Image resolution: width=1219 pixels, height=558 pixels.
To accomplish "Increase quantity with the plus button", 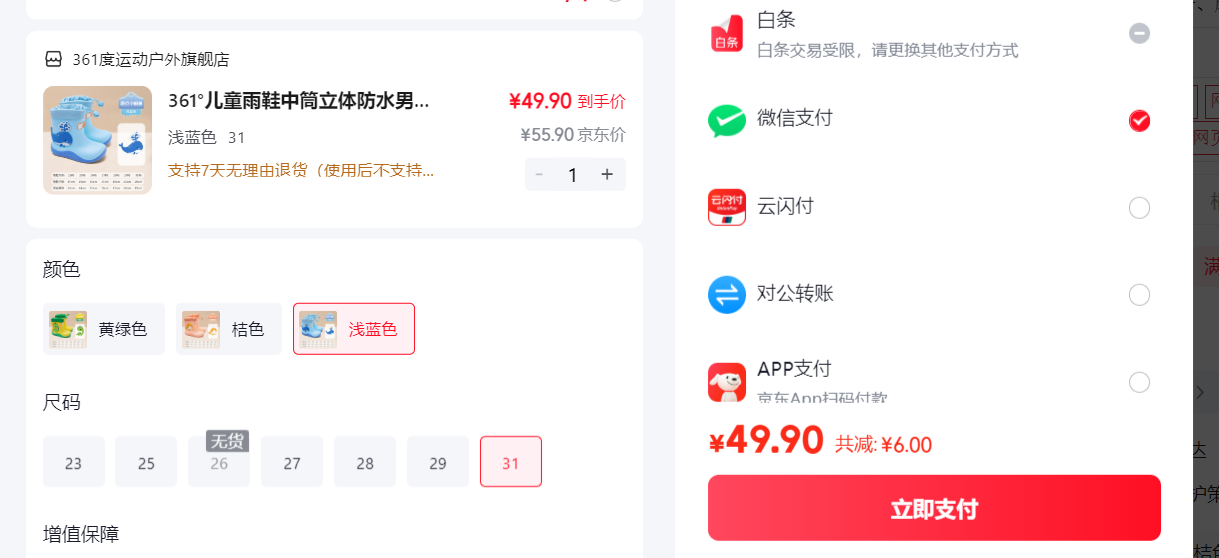I will (x=606, y=174).
